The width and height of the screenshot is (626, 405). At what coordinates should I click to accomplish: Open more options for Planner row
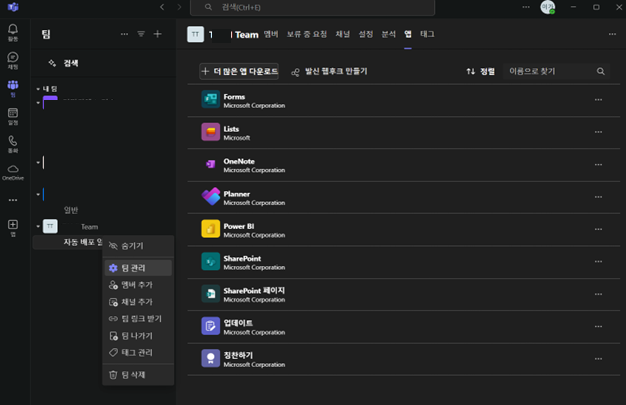coord(598,197)
